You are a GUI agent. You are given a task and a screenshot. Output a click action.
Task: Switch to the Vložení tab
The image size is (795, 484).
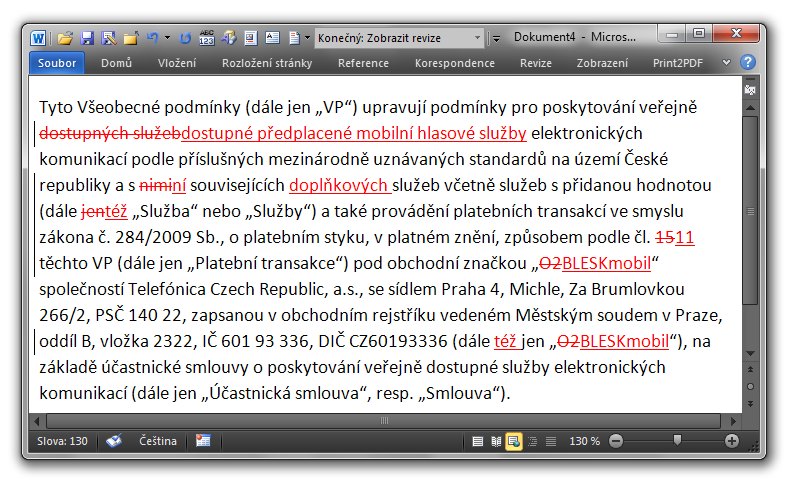tap(176, 63)
